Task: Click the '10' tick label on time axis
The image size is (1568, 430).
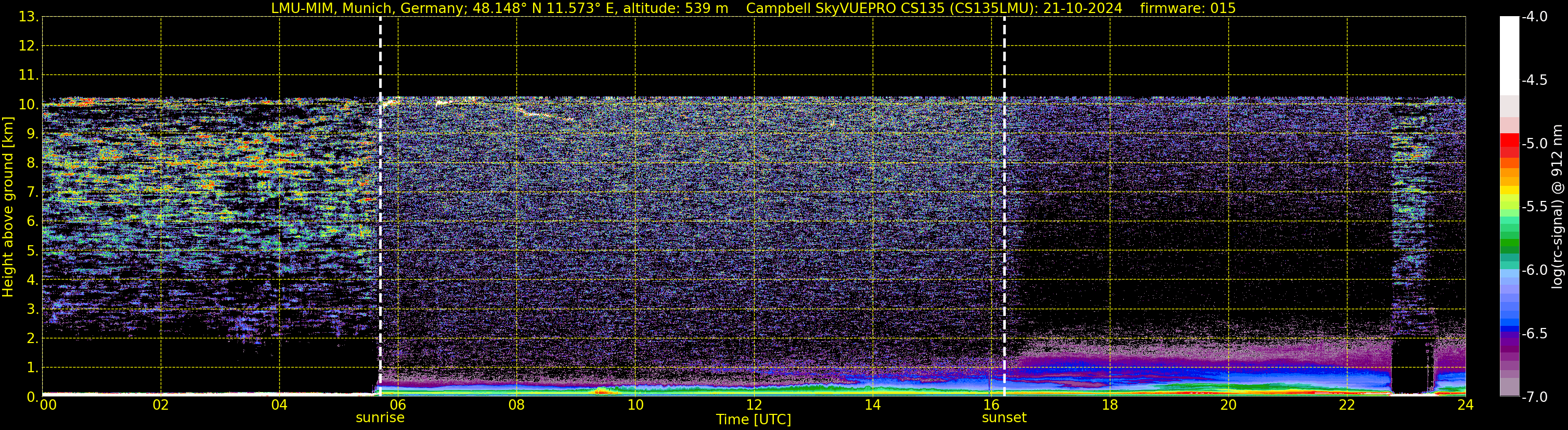Action: [x=635, y=405]
